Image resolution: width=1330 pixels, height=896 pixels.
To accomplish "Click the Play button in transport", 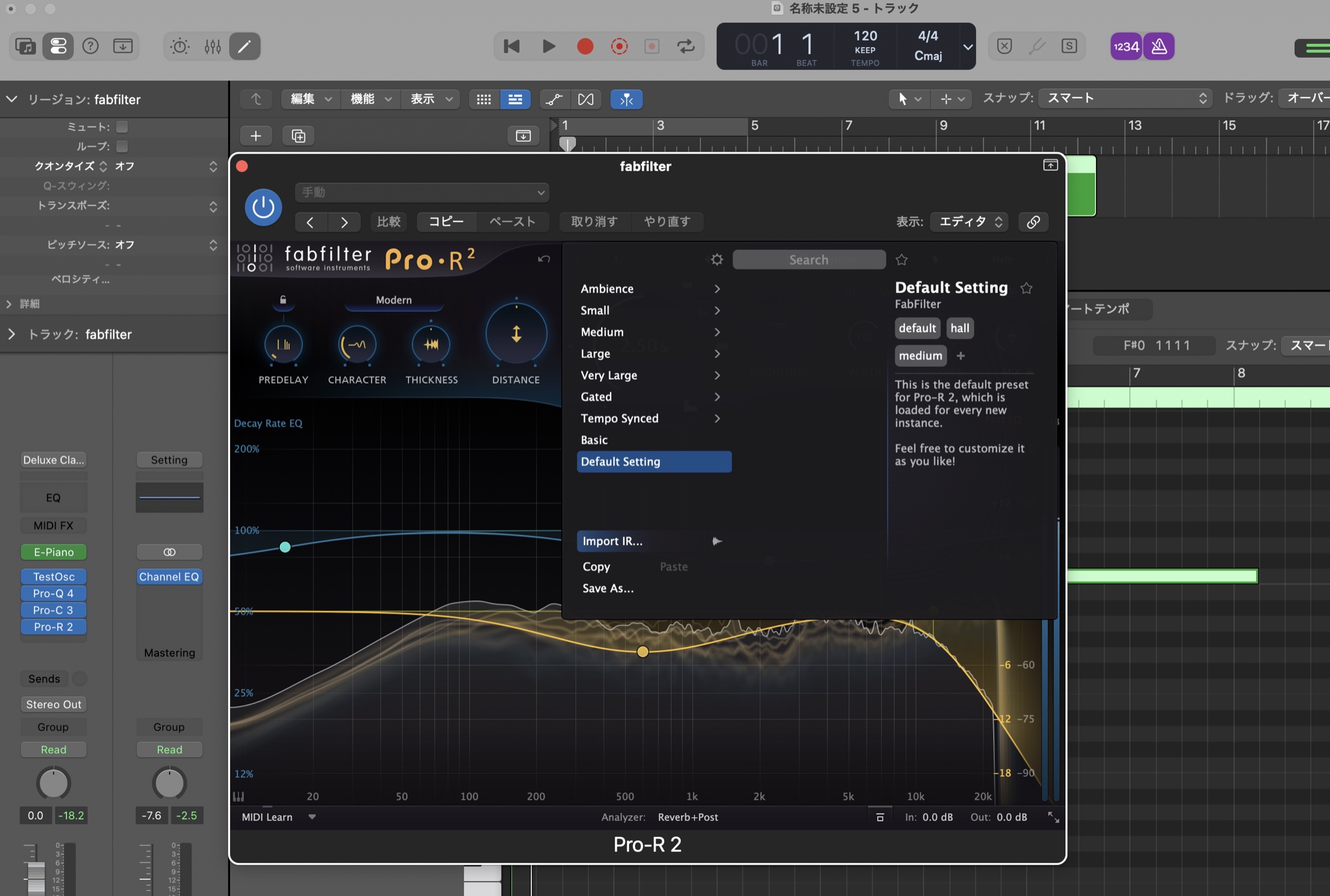I will (x=549, y=46).
